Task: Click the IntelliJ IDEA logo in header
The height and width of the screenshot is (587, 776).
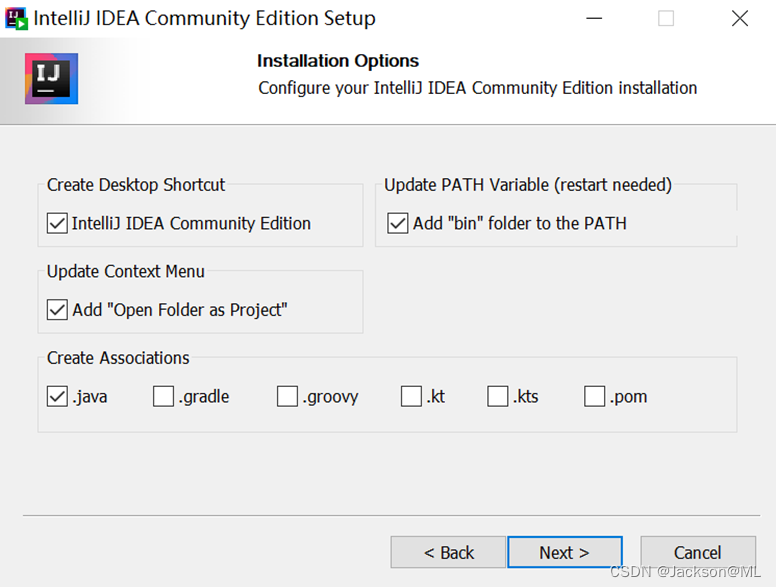Action: pos(51,79)
